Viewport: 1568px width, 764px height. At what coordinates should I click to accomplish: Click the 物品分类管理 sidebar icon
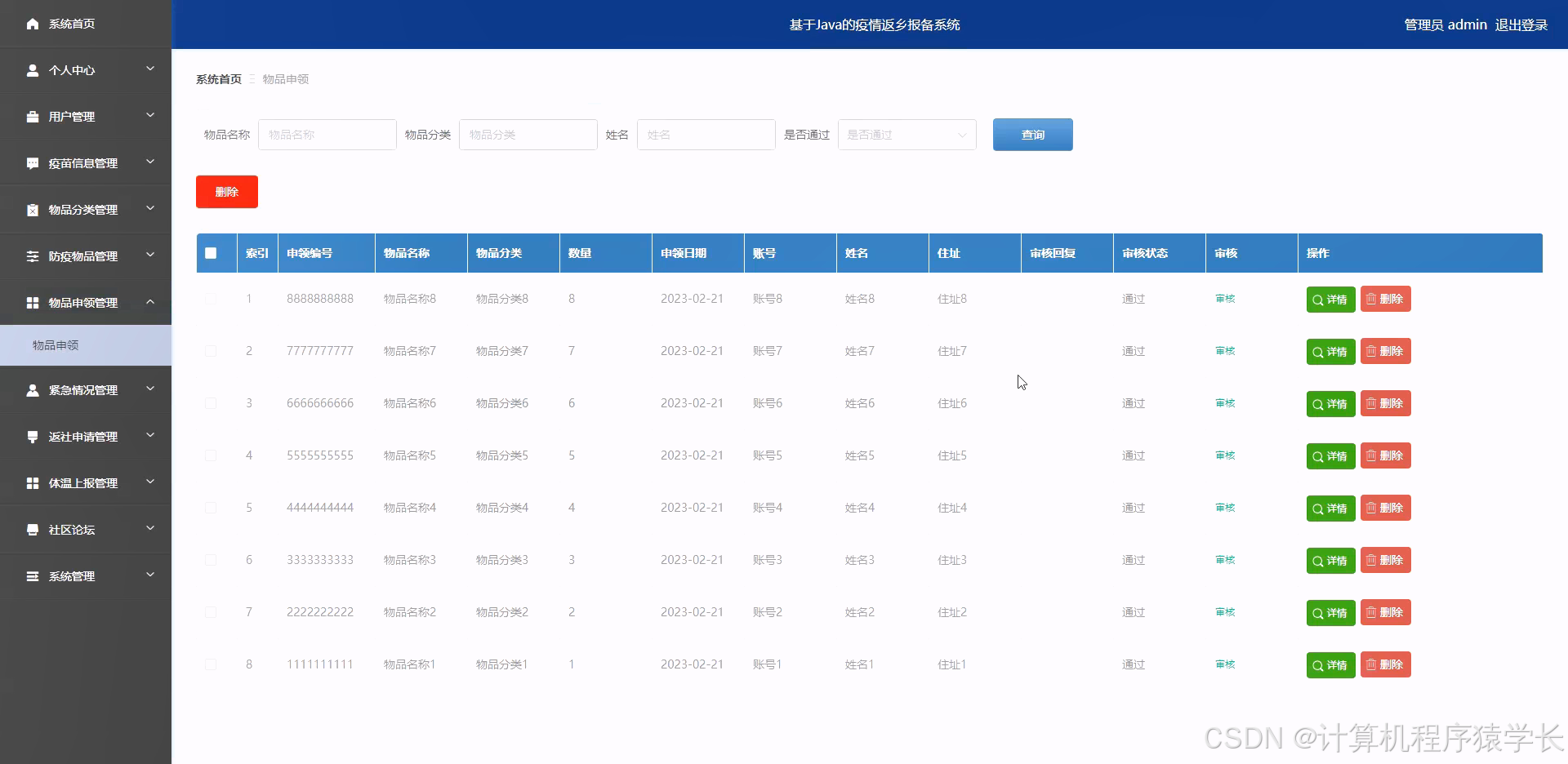[x=33, y=209]
